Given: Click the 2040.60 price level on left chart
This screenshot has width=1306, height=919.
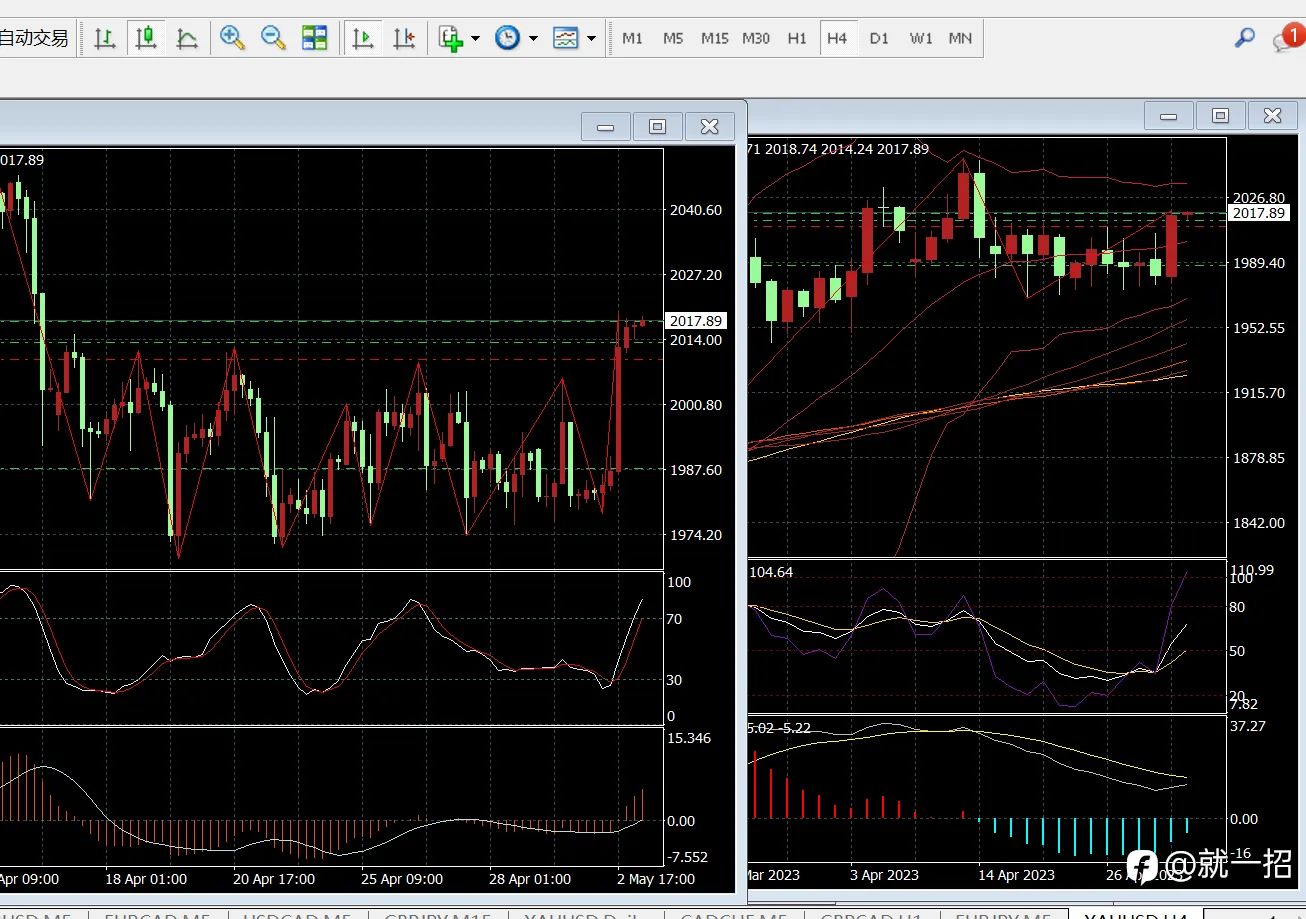Looking at the screenshot, I should (696, 210).
